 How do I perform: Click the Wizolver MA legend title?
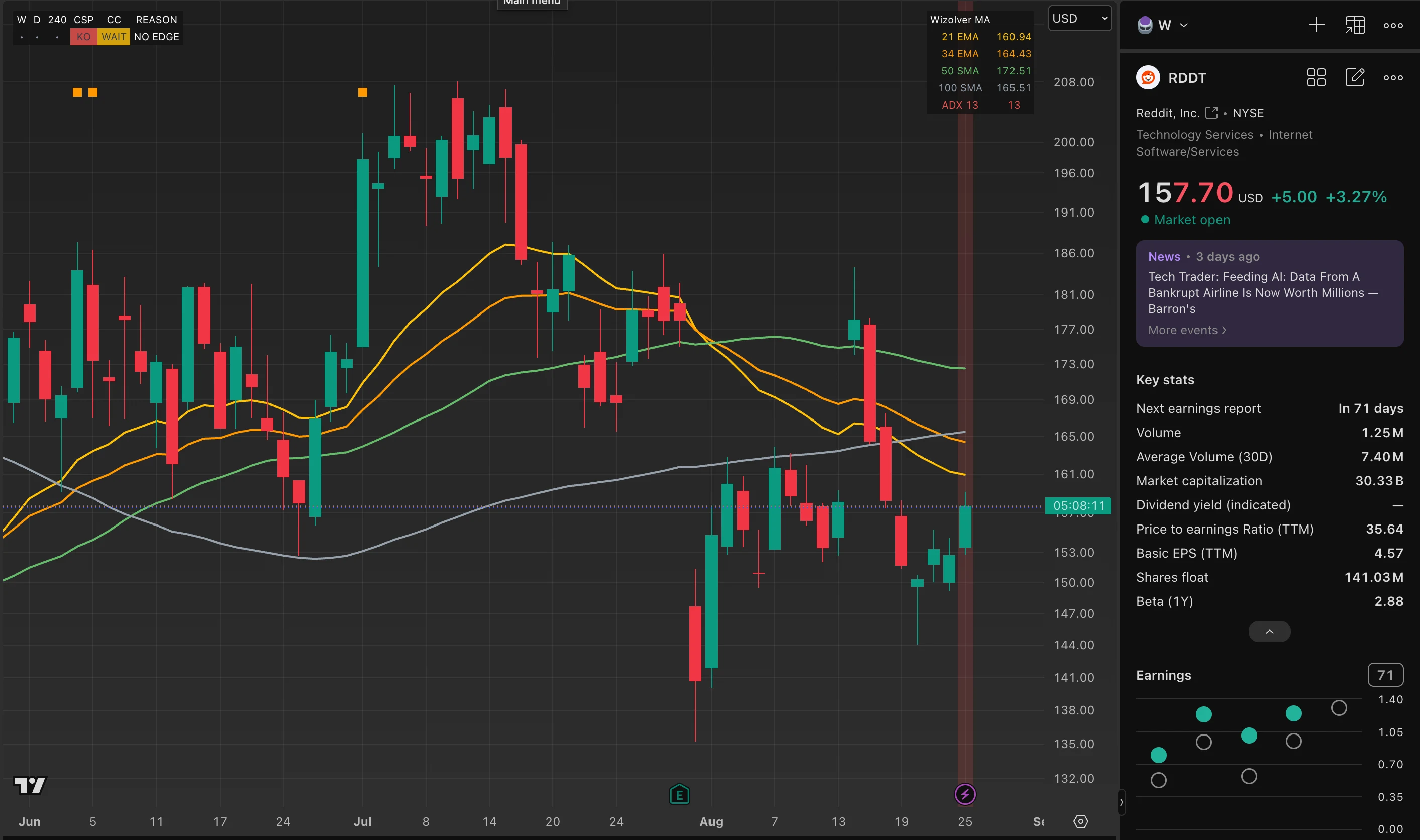960,19
